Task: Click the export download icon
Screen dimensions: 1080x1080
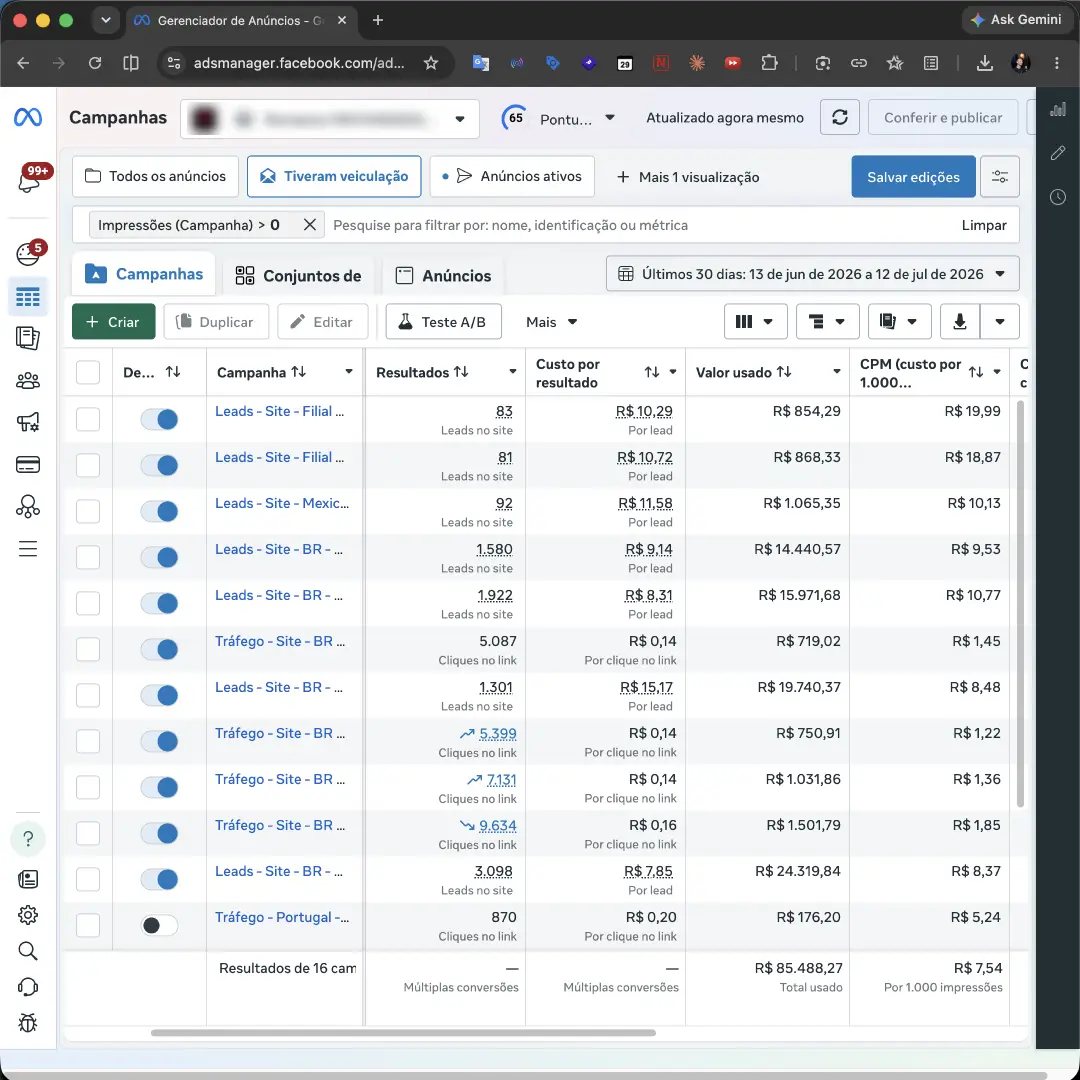Action: pos(959,322)
